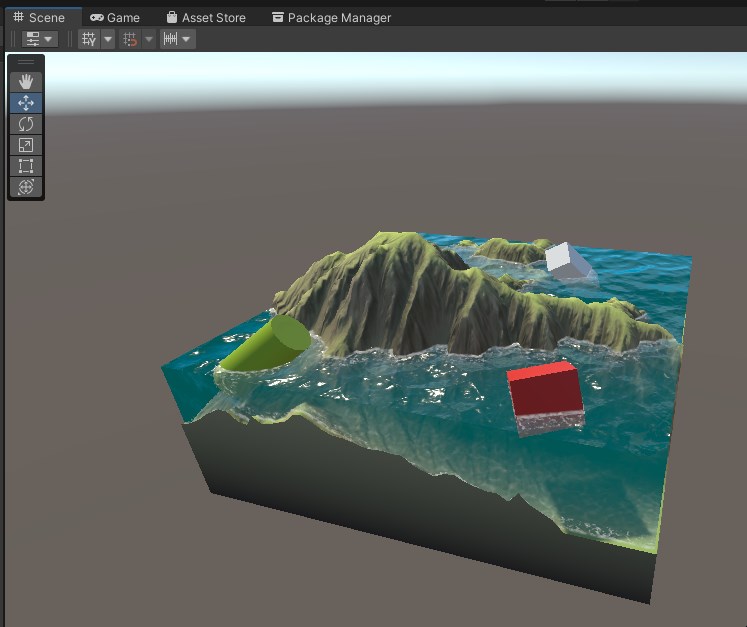Select the Scale tool

coord(26,145)
